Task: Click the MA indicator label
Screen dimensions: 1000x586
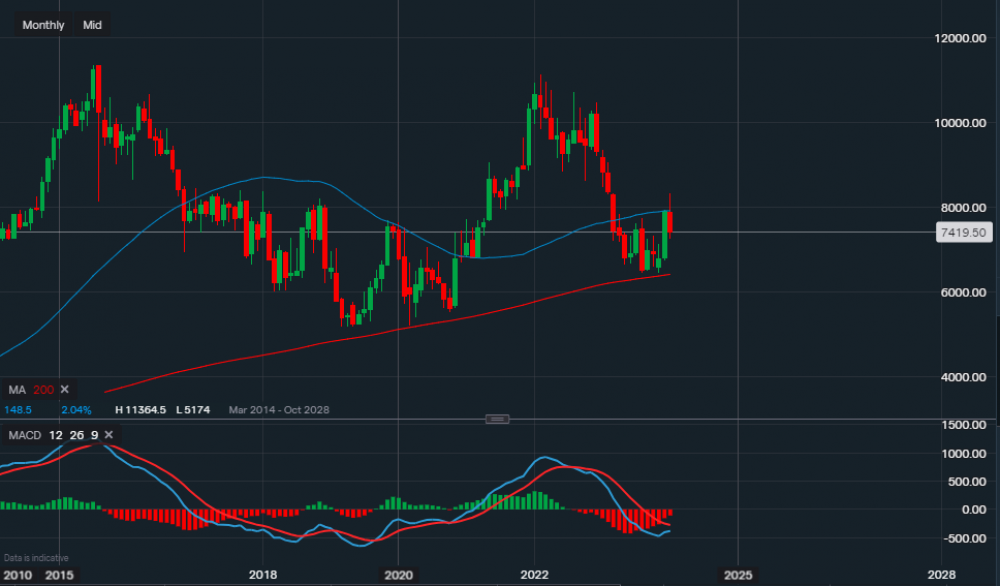Action: click(x=17, y=389)
